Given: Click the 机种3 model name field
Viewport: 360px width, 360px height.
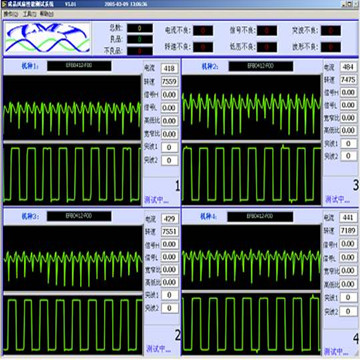Looking at the screenshot, I should [79, 216].
